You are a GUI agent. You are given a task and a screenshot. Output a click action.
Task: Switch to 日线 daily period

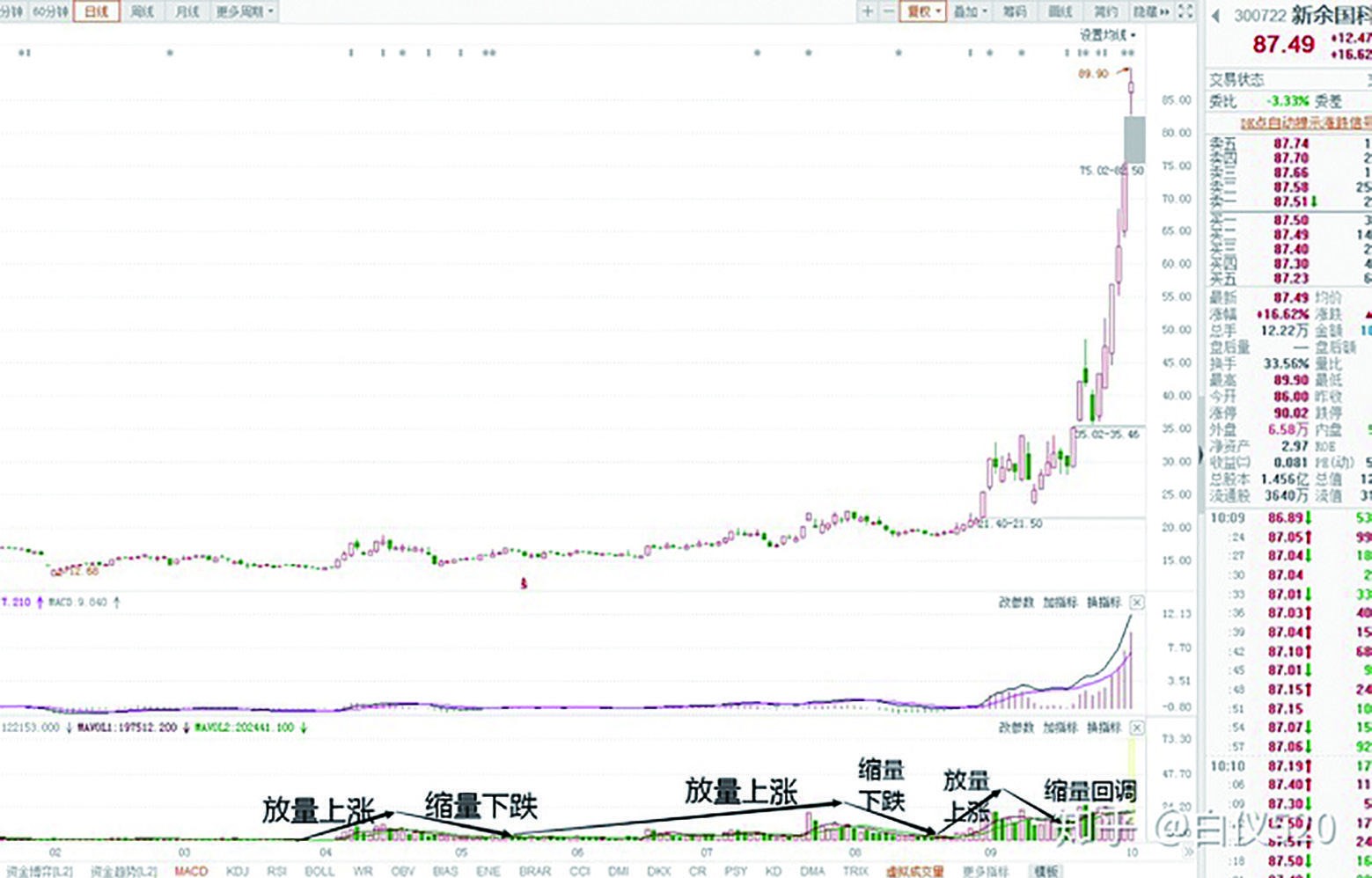(x=96, y=11)
